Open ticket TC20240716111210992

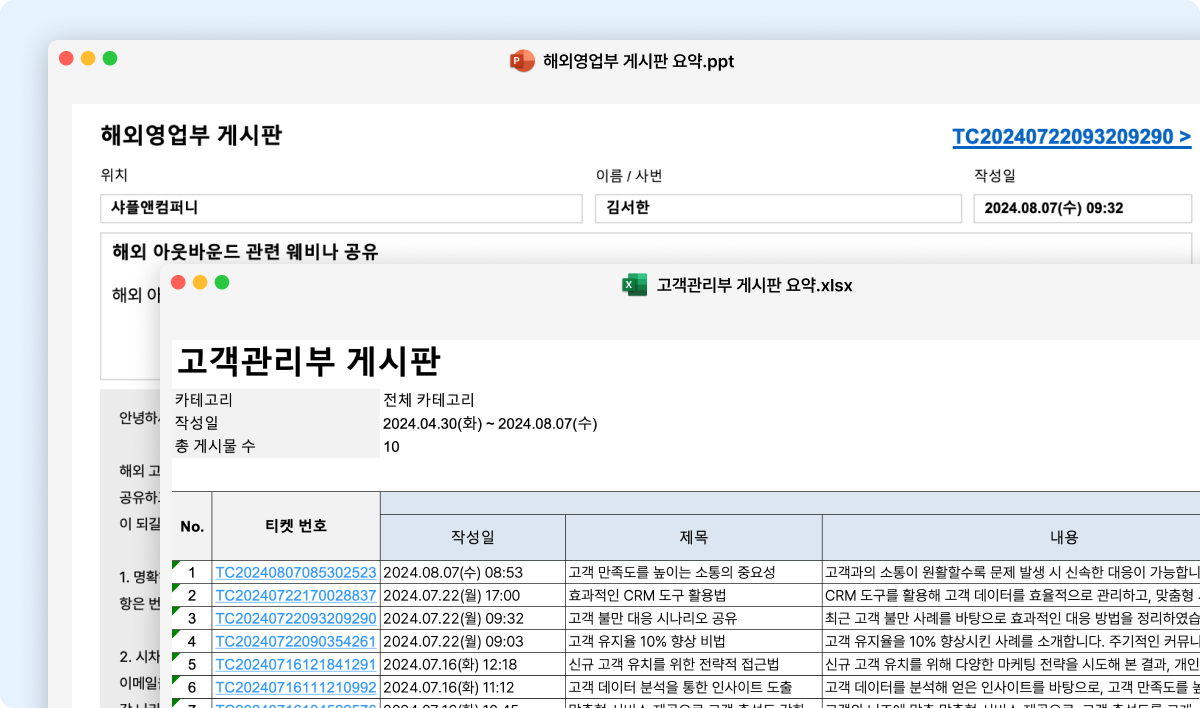coord(296,687)
